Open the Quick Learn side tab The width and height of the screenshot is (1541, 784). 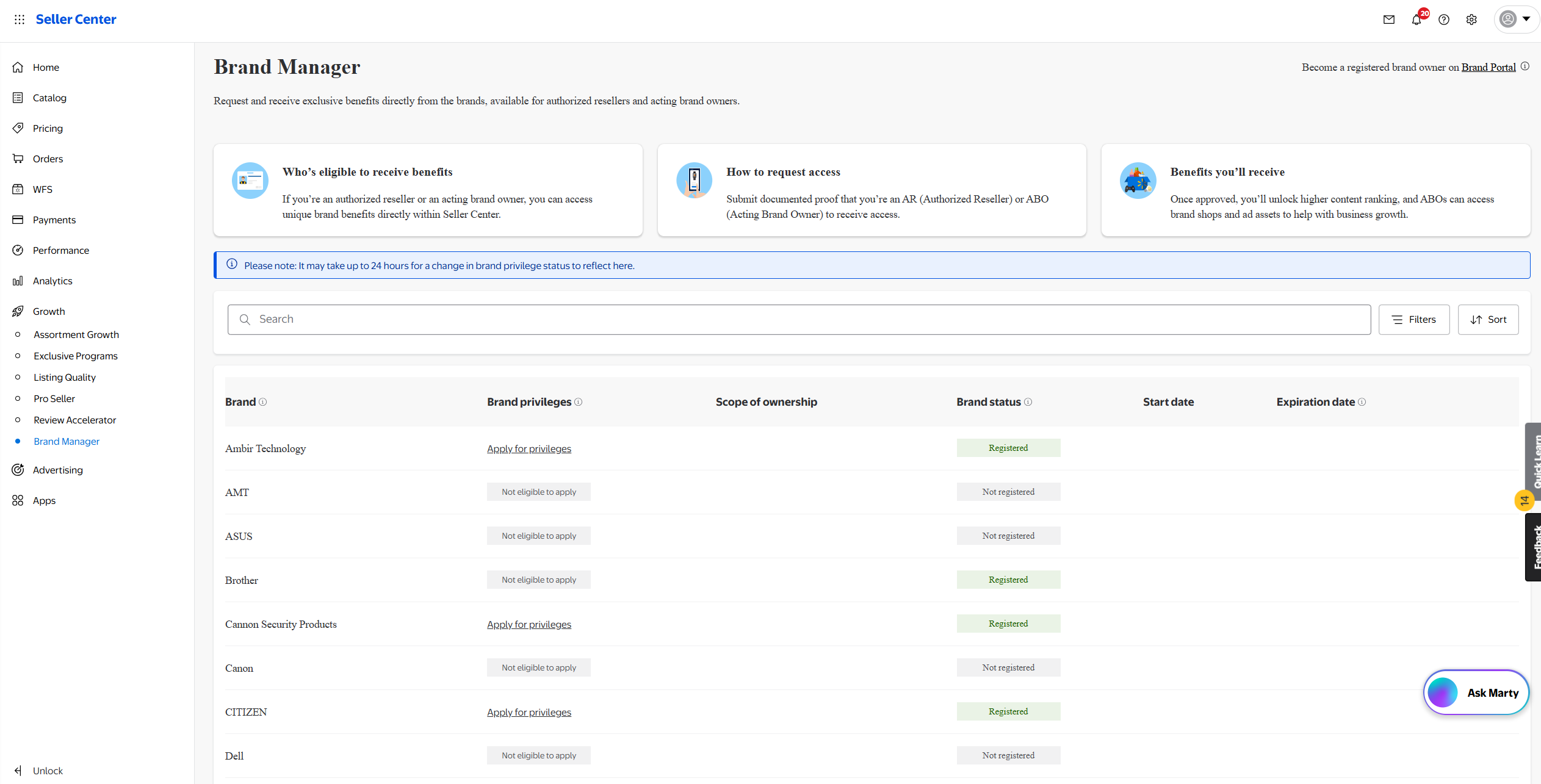click(1533, 461)
